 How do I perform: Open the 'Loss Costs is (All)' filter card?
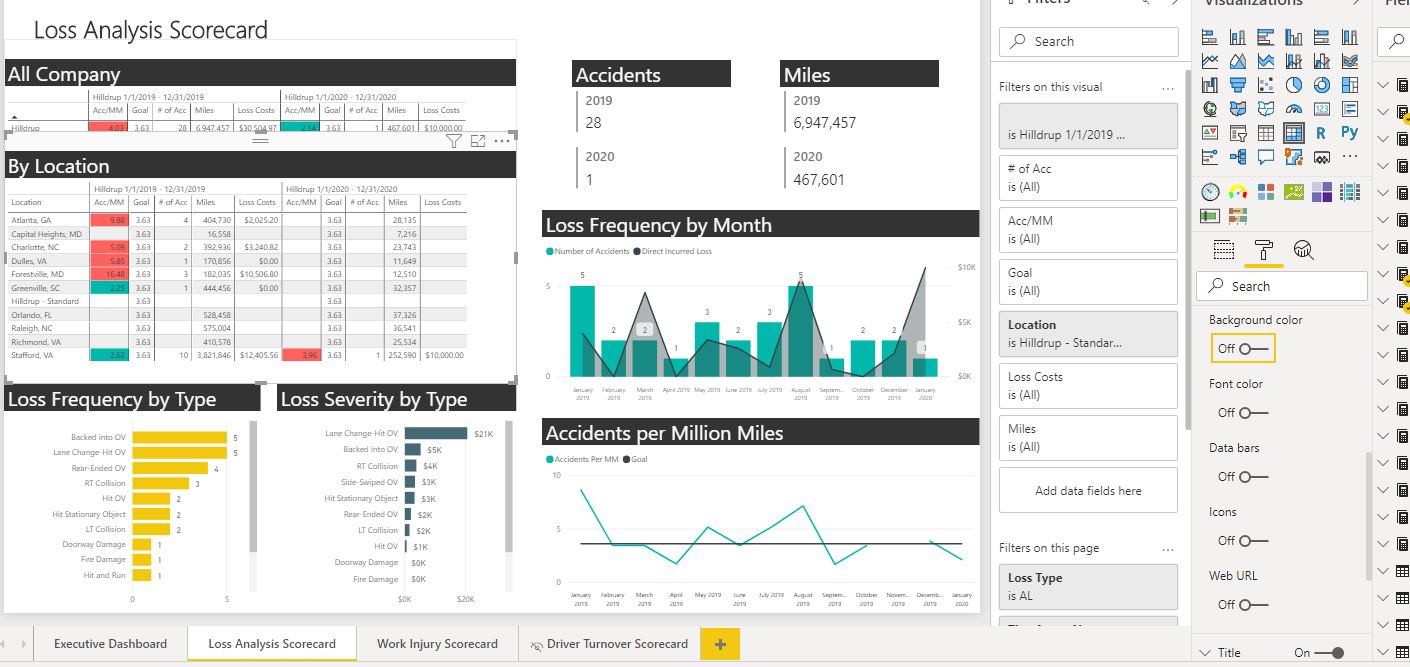click(x=1088, y=386)
